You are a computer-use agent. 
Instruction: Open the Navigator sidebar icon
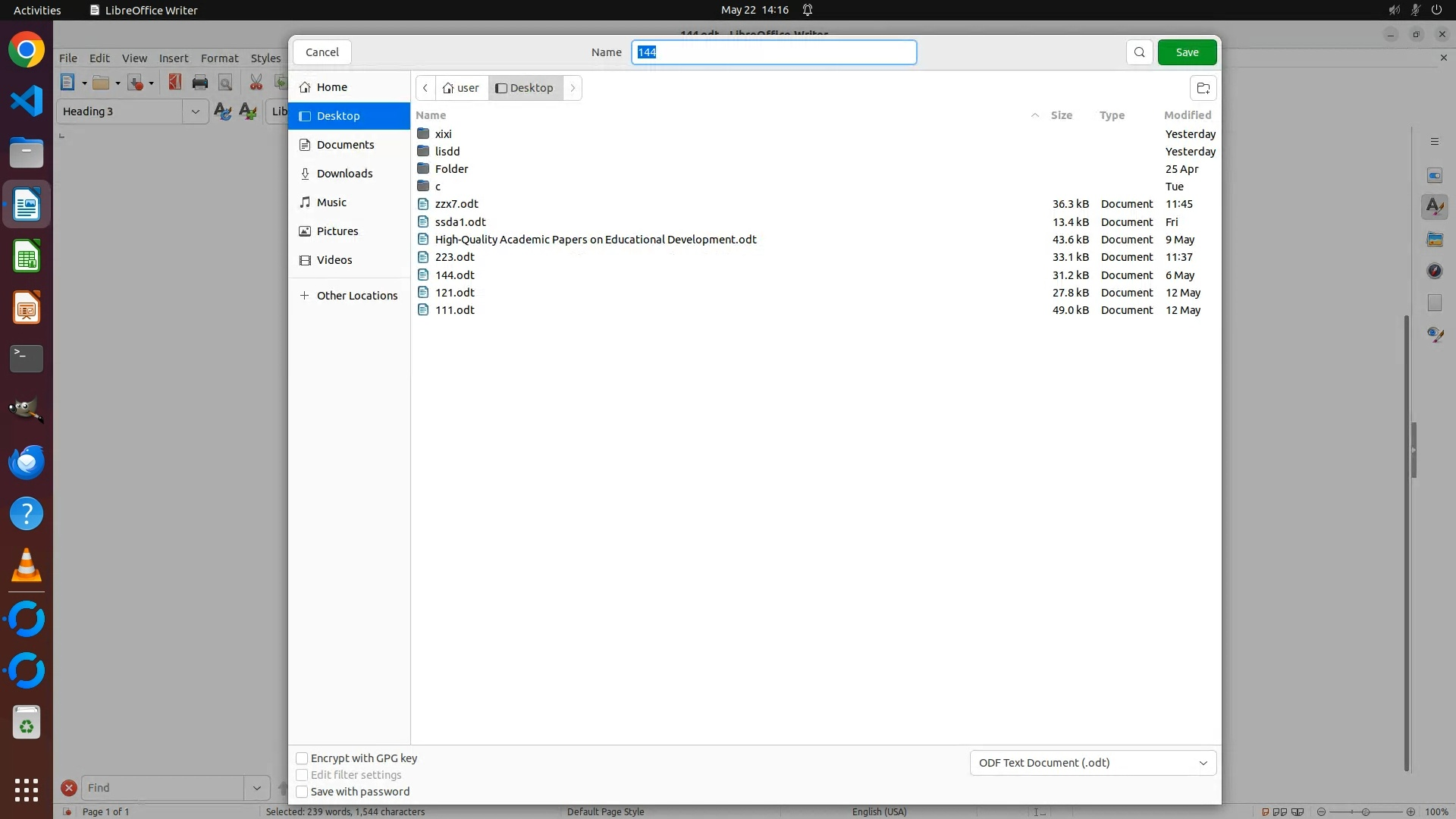click(x=1434, y=271)
